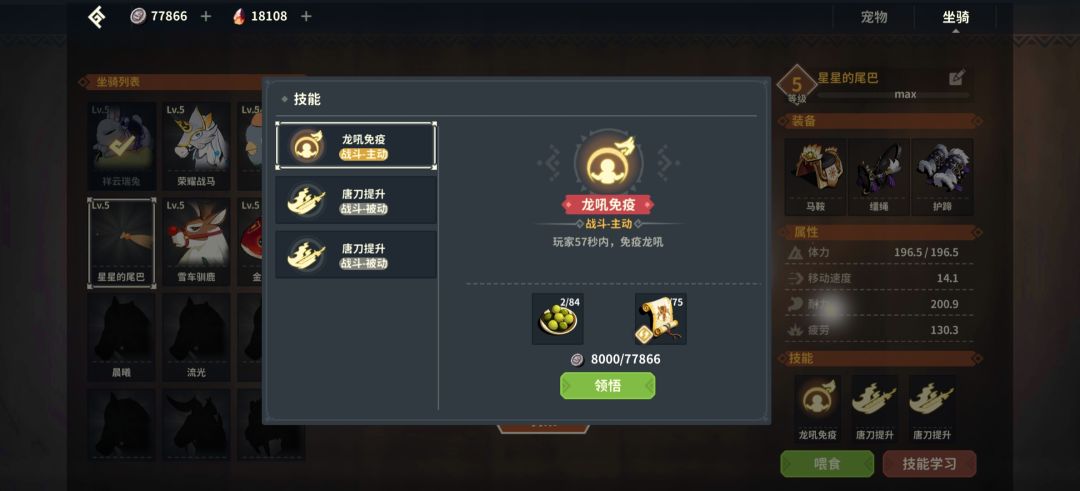Choose the 雪车驯鹿 mount thumbnail
This screenshot has width=1080, height=491.
196,242
